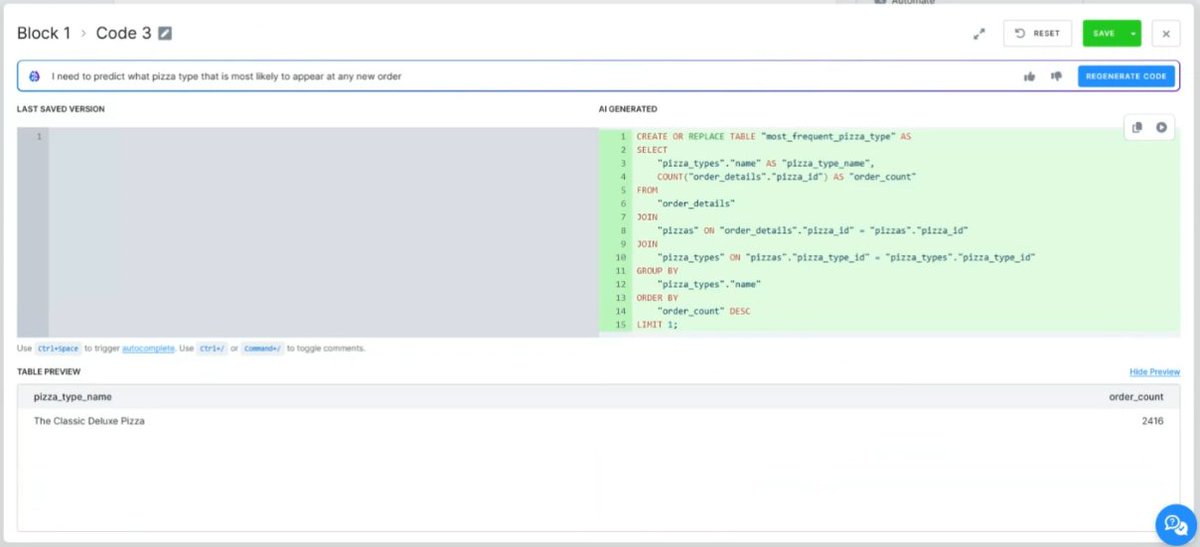Run the AI generated code
Viewport: 1200px width, 547px height.
point(1161,127)
